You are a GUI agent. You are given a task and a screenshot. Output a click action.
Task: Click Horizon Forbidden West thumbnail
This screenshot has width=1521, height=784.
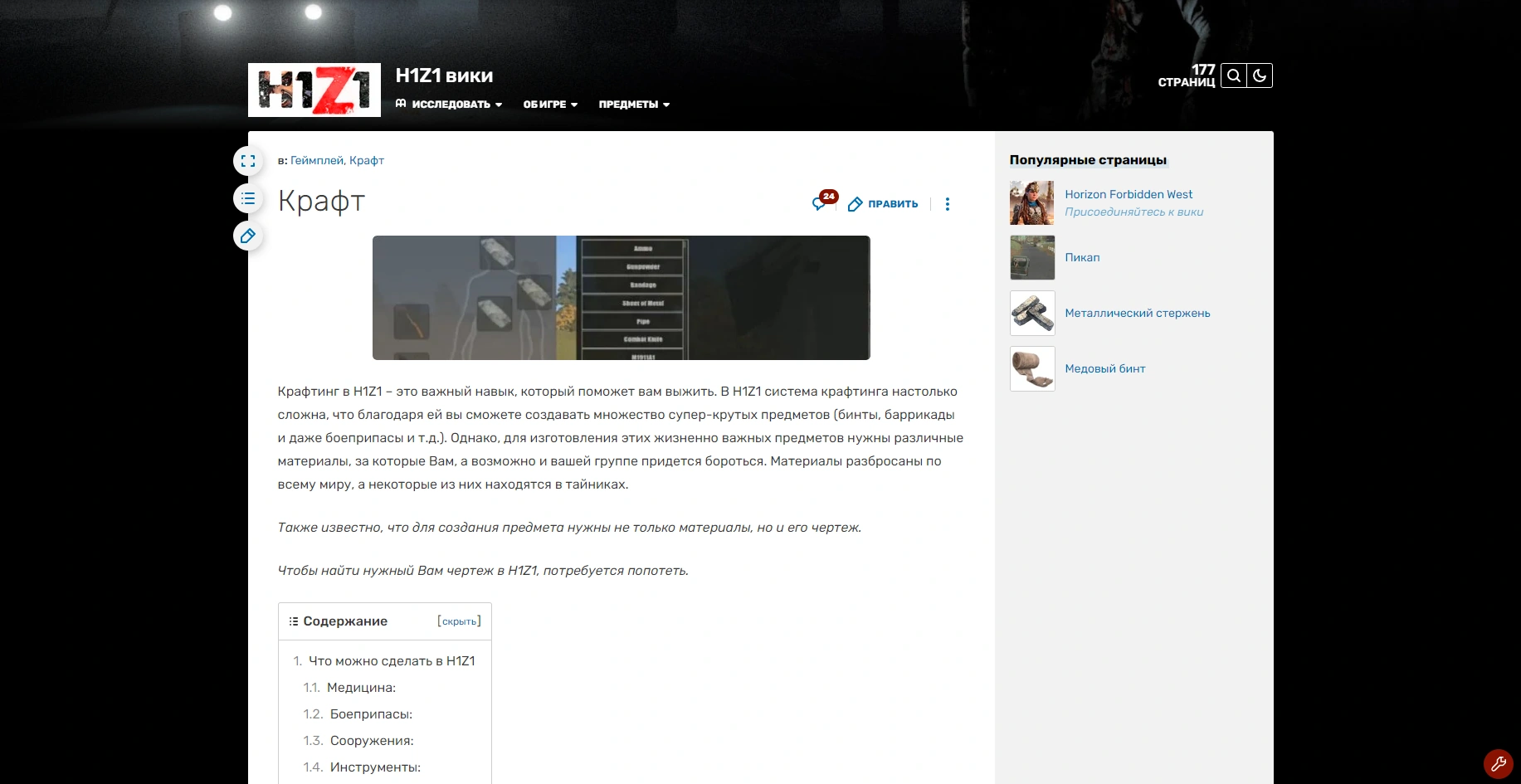pyautogui.click(x=1032, y=203)
